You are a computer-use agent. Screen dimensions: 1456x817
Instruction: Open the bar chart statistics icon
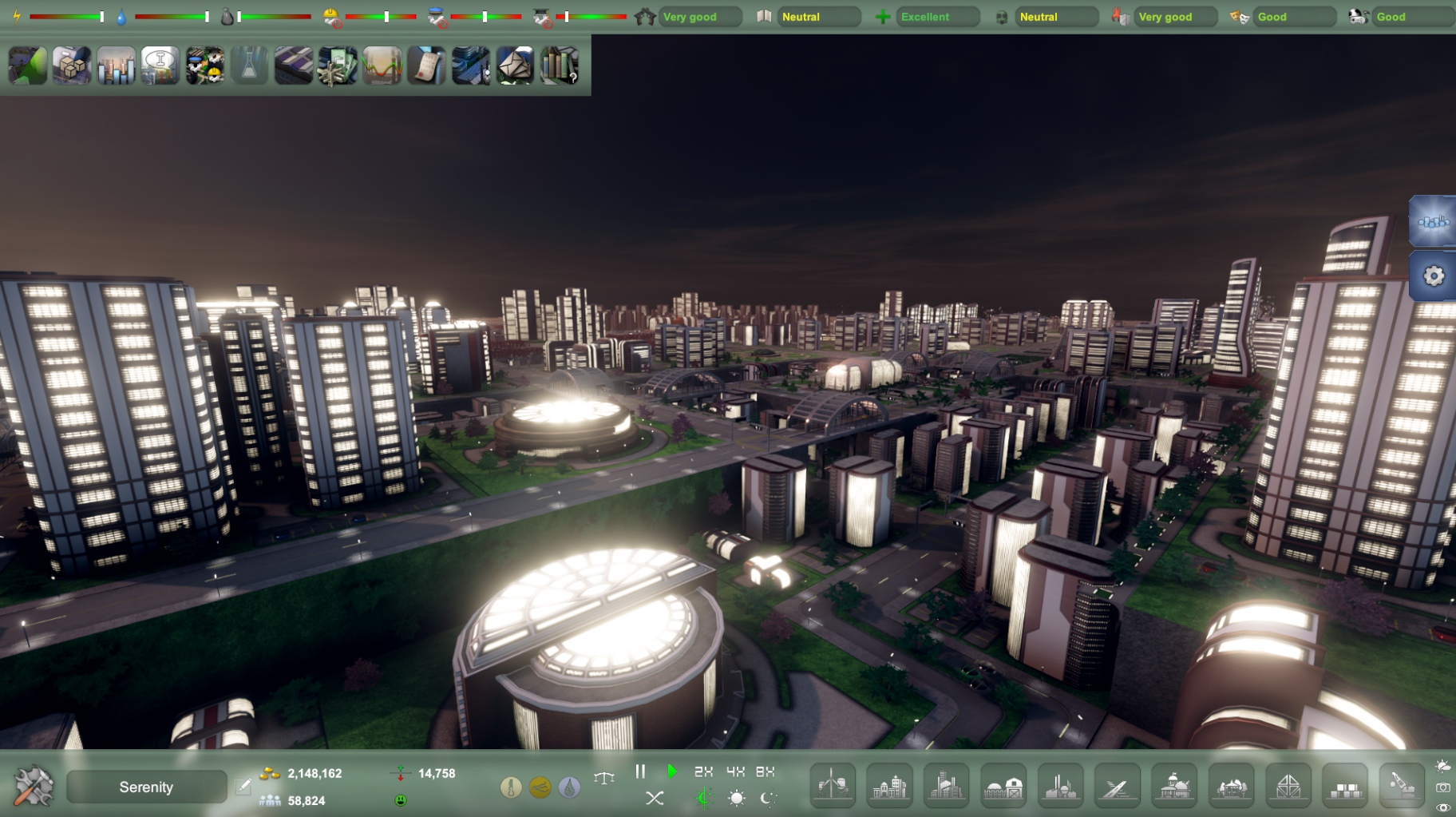pyautogui.click(x=117, y=65)
